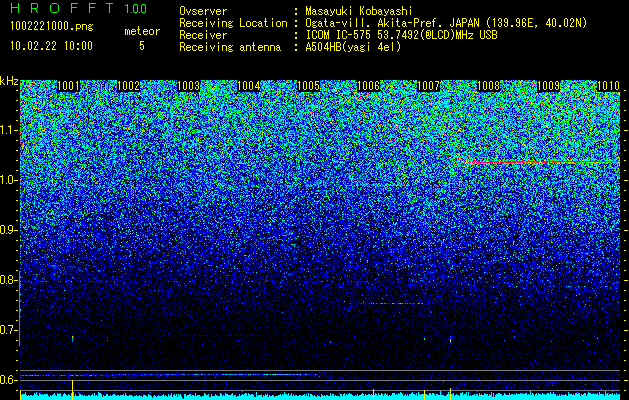Click the Receiving Location field label

coord(233,23)
